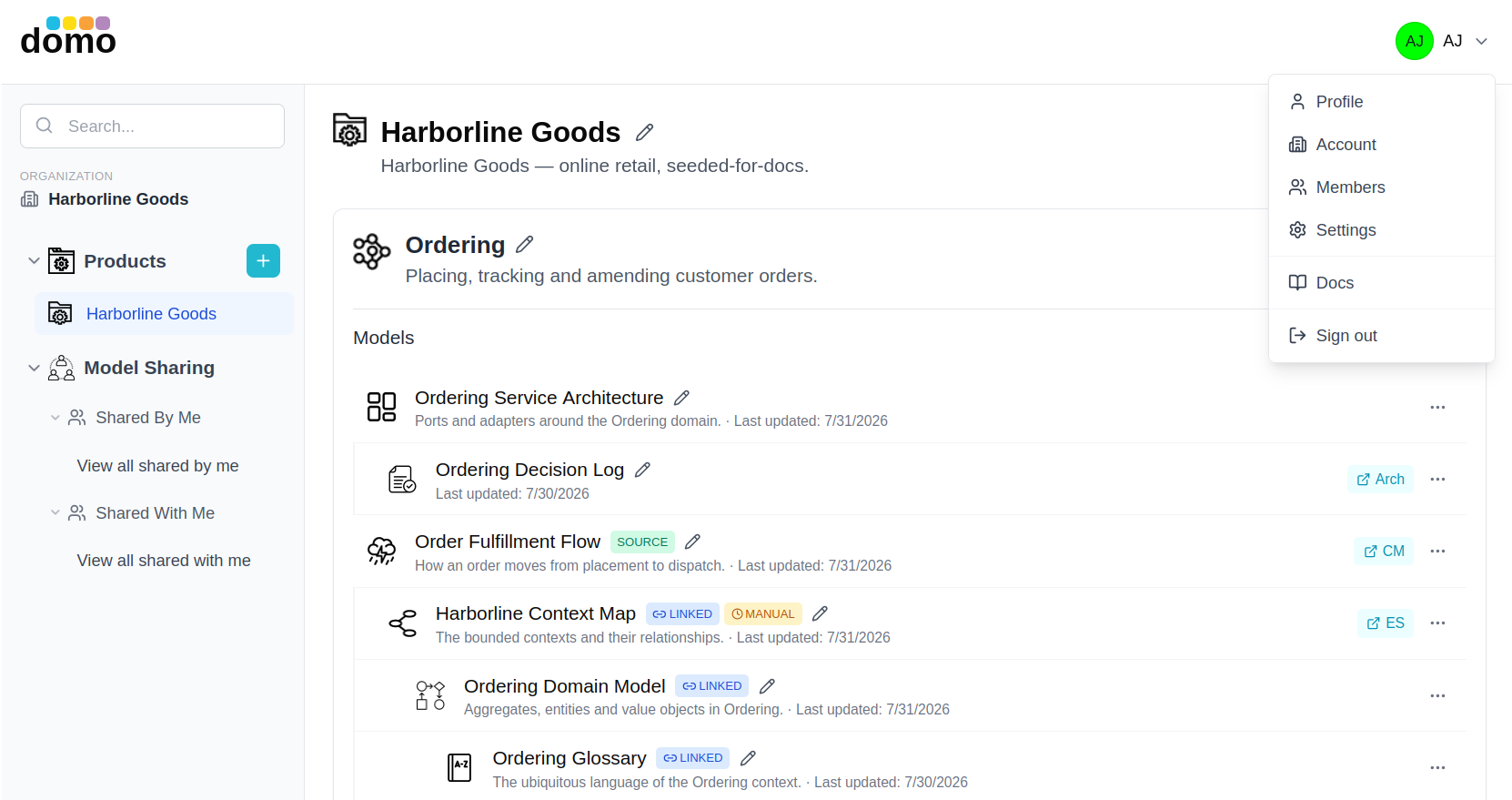This screenshot has height=800, width=1512.
Task: Click the Ordering domain cluster icon
Action: pyautogui.click(x=371, y=251)
